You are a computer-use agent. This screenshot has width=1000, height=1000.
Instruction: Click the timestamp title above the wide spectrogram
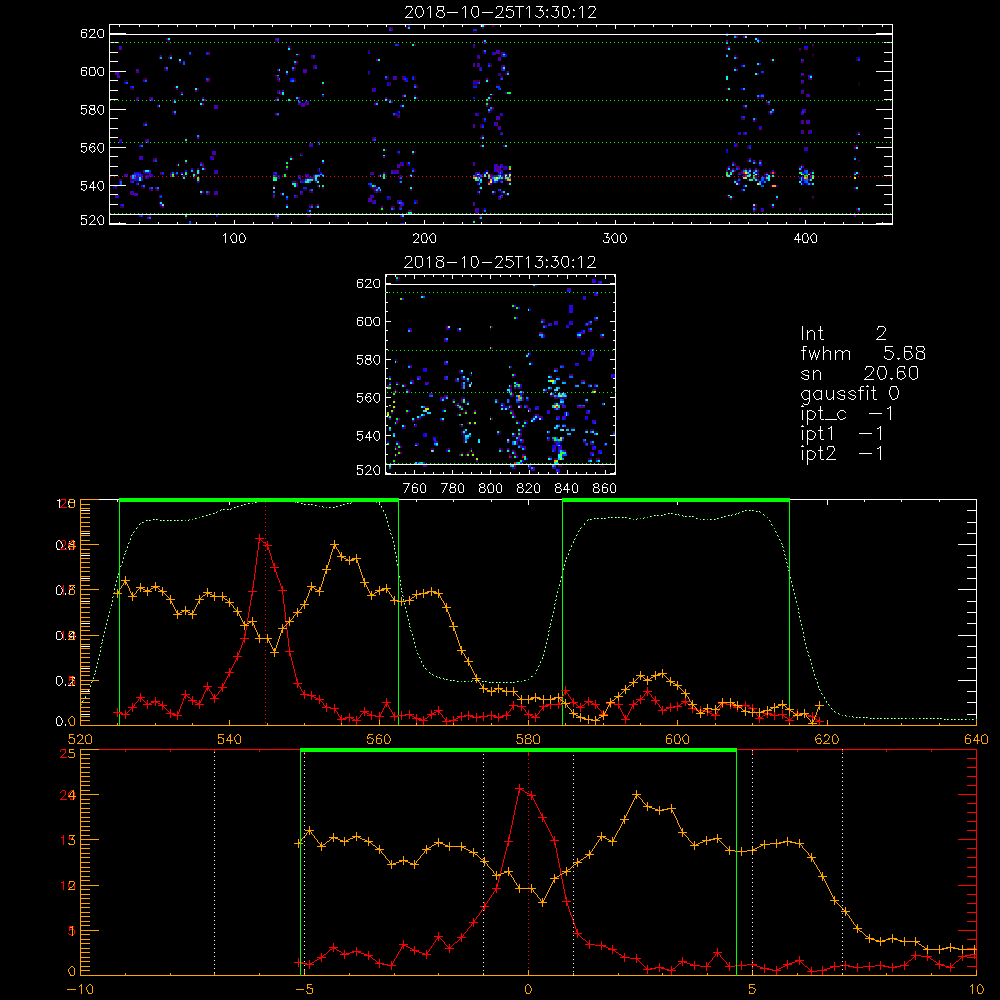pos(501,12)
